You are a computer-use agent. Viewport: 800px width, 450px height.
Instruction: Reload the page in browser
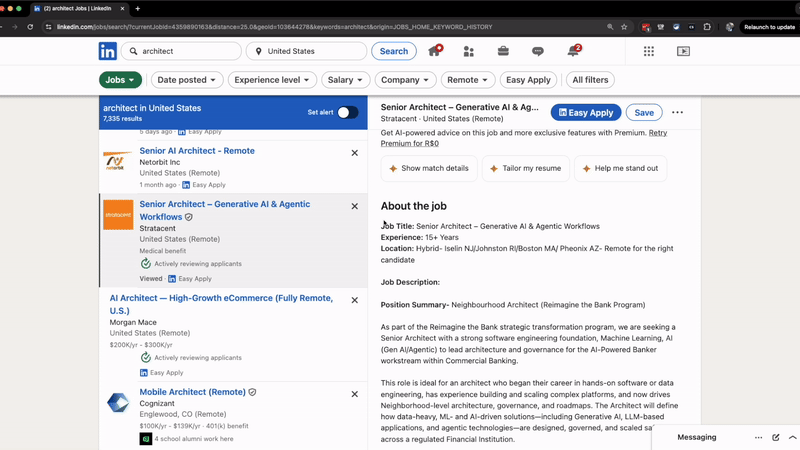coord(30,27)
